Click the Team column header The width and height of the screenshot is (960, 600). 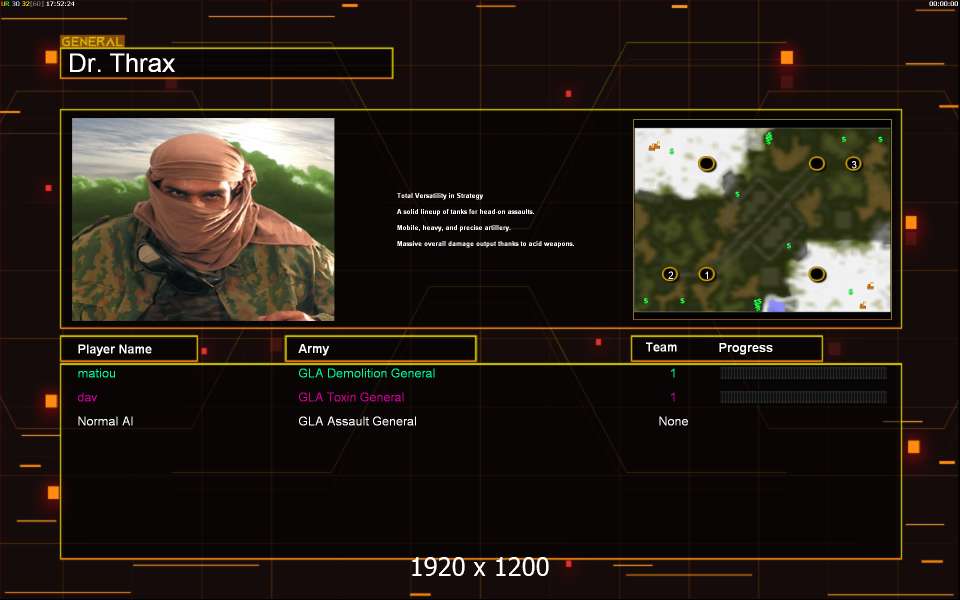pyautogui.click(x=661, y=347)
